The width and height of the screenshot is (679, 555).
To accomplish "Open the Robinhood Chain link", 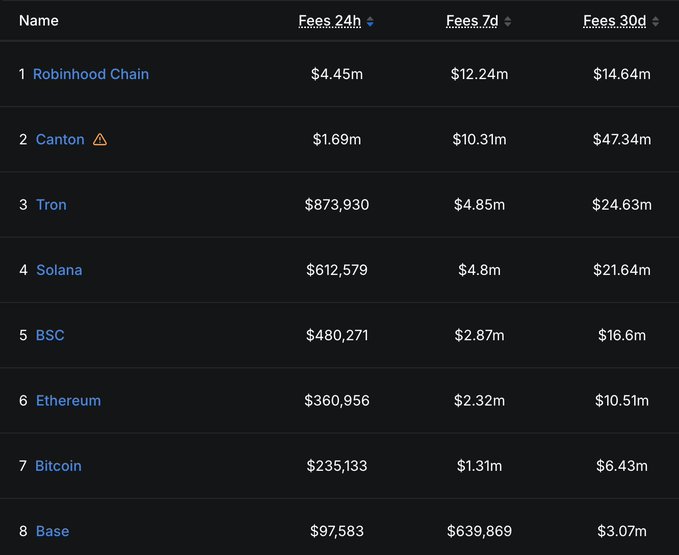I will tap(91, 74).
